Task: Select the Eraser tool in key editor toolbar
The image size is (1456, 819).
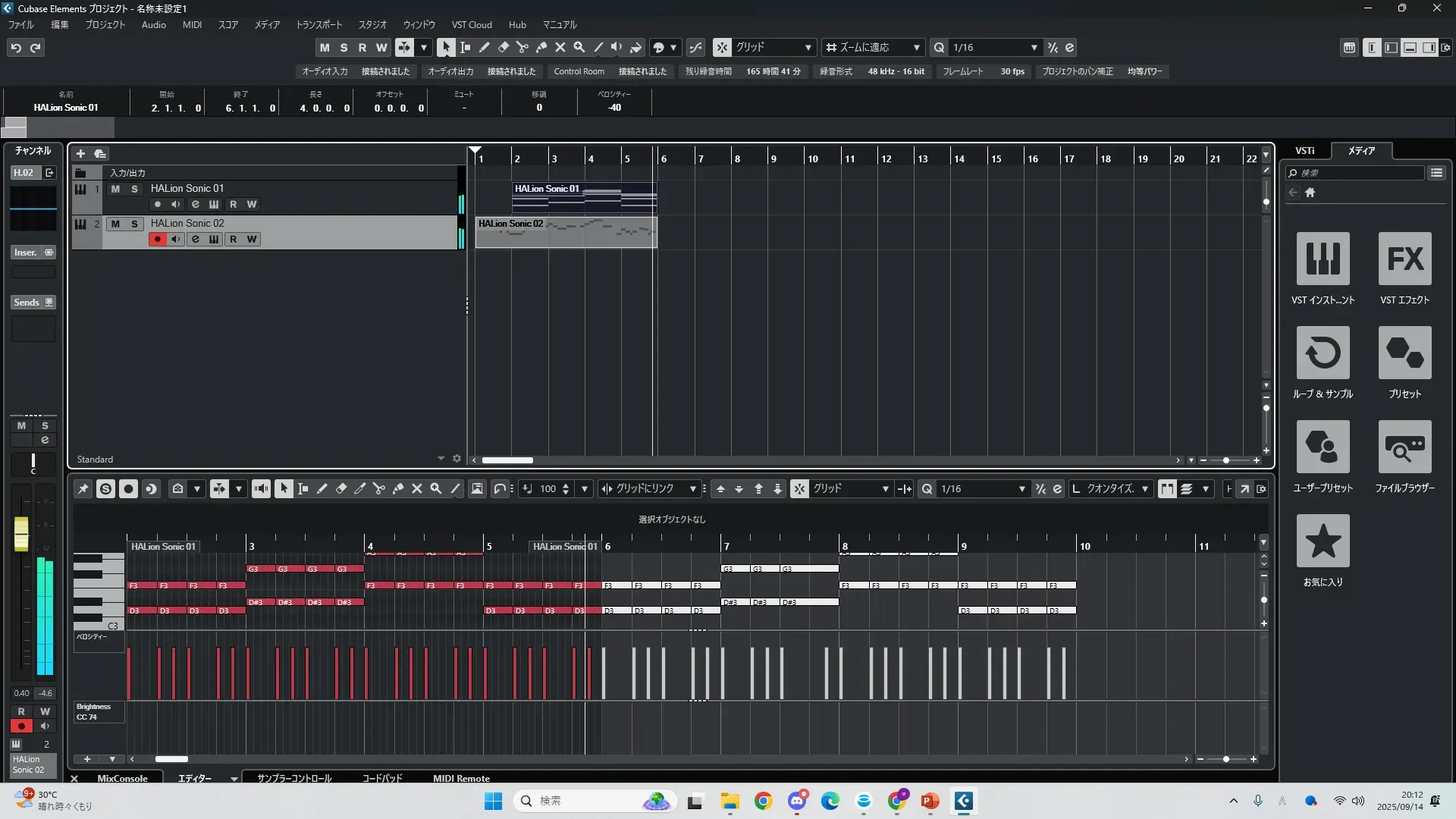Action: [341, 489]
